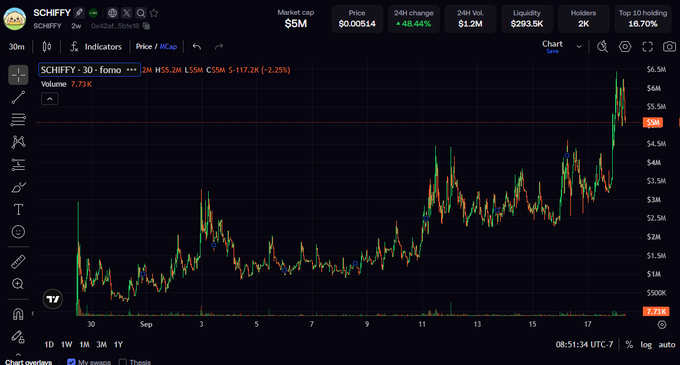This screenshot has height=365, width=680.
Task: Click the green badge next to SCHIFFY
Action: click(93, 13)
